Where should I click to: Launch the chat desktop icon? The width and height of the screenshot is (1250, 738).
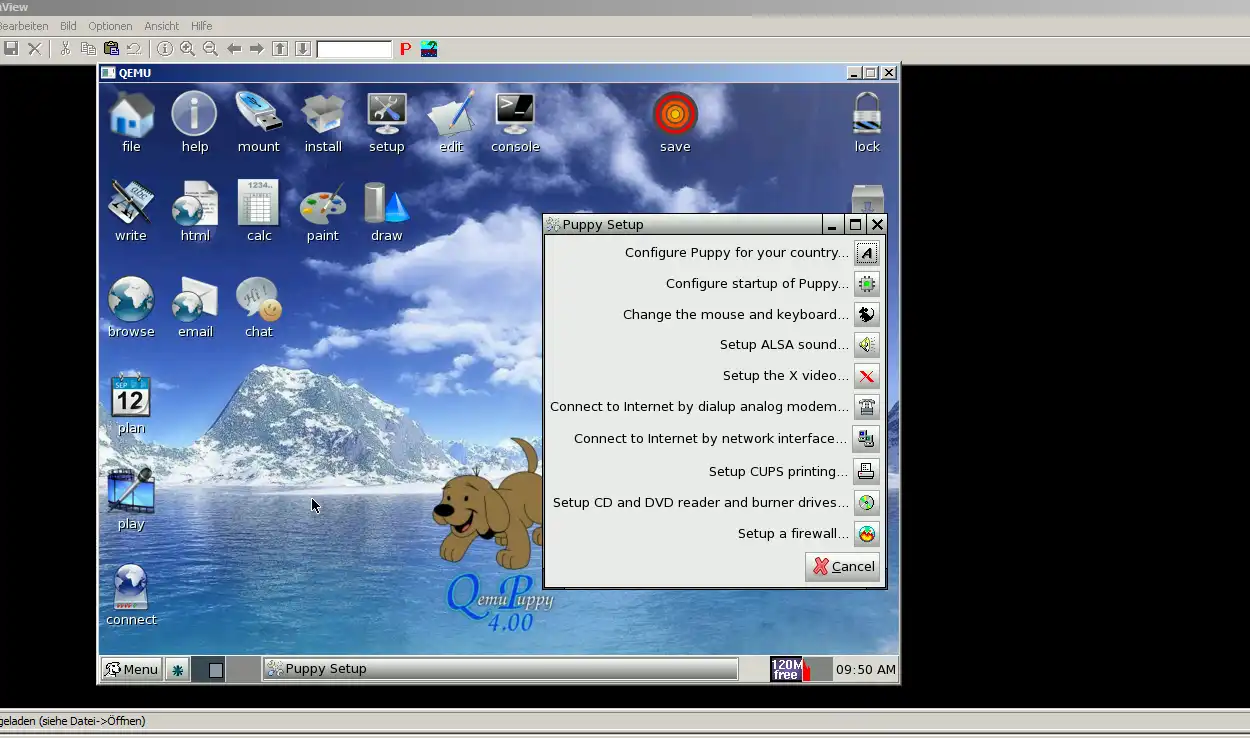point(259,308)
